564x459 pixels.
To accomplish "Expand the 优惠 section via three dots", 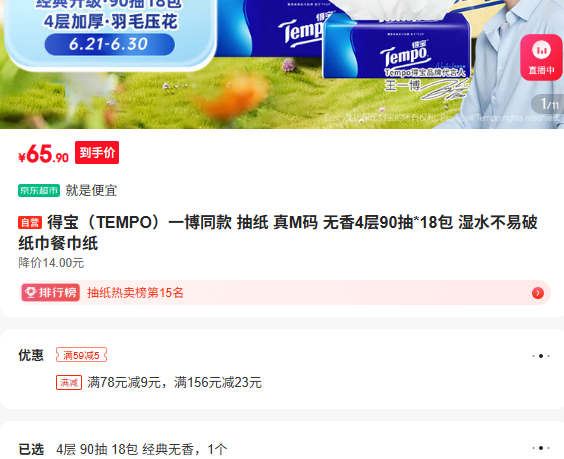I will coord(541,356).
